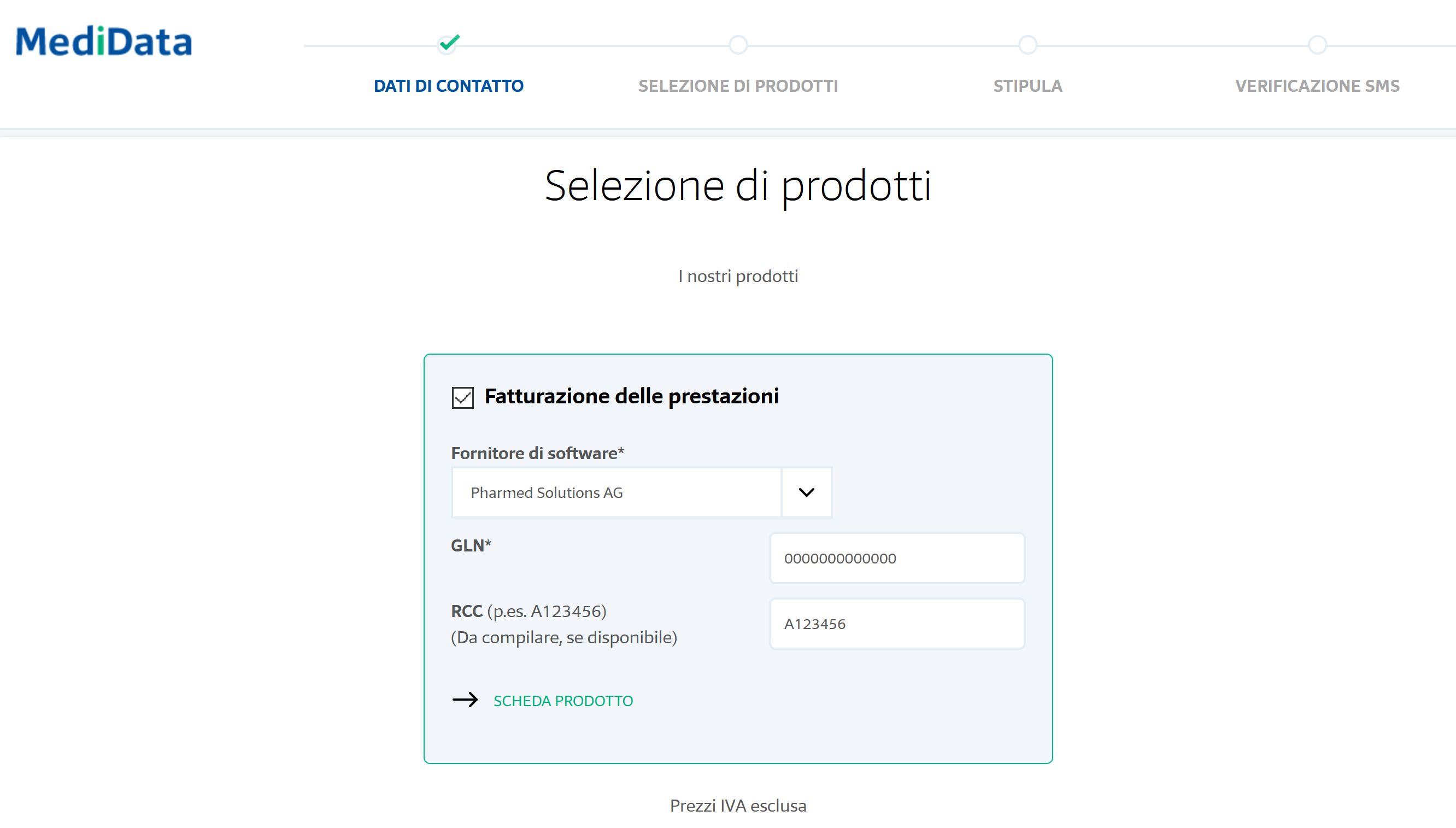Click the progress line between first two steps
This screenshot has height=828, width=1456.
[594, 45]
